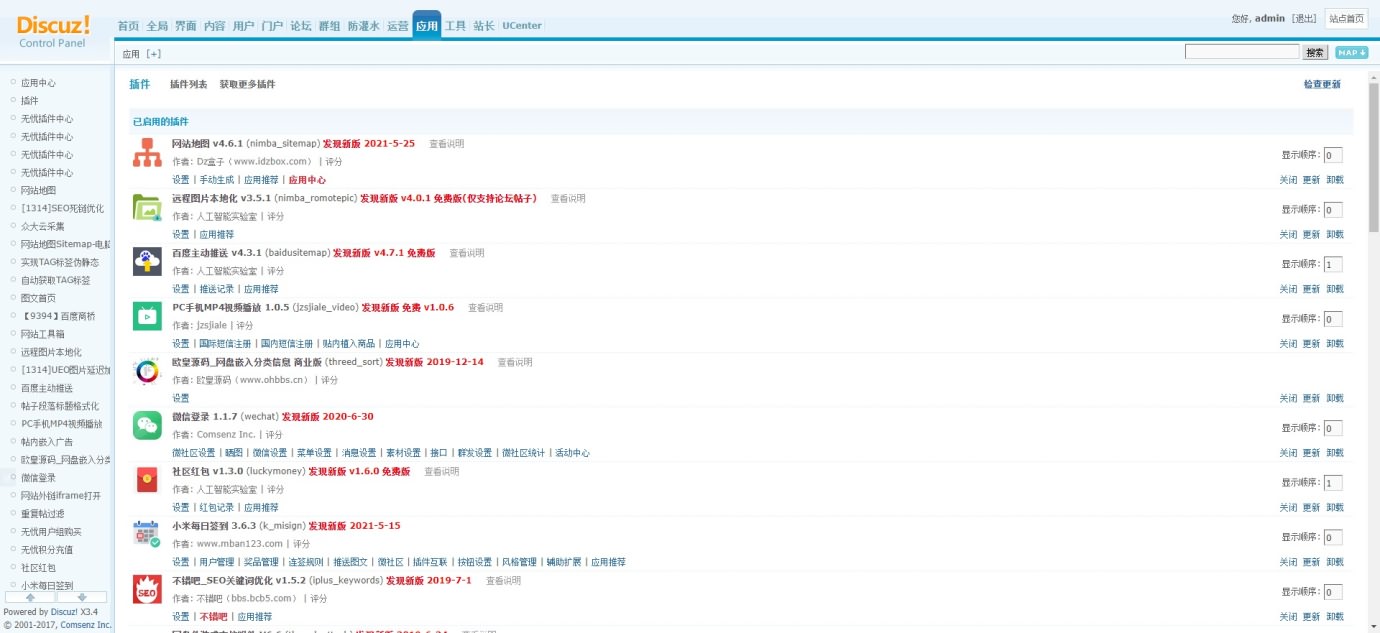Screen dimensions: 1380x633
Task: Open 应用中心 in the left sidebar
Action: pos(38,83)
